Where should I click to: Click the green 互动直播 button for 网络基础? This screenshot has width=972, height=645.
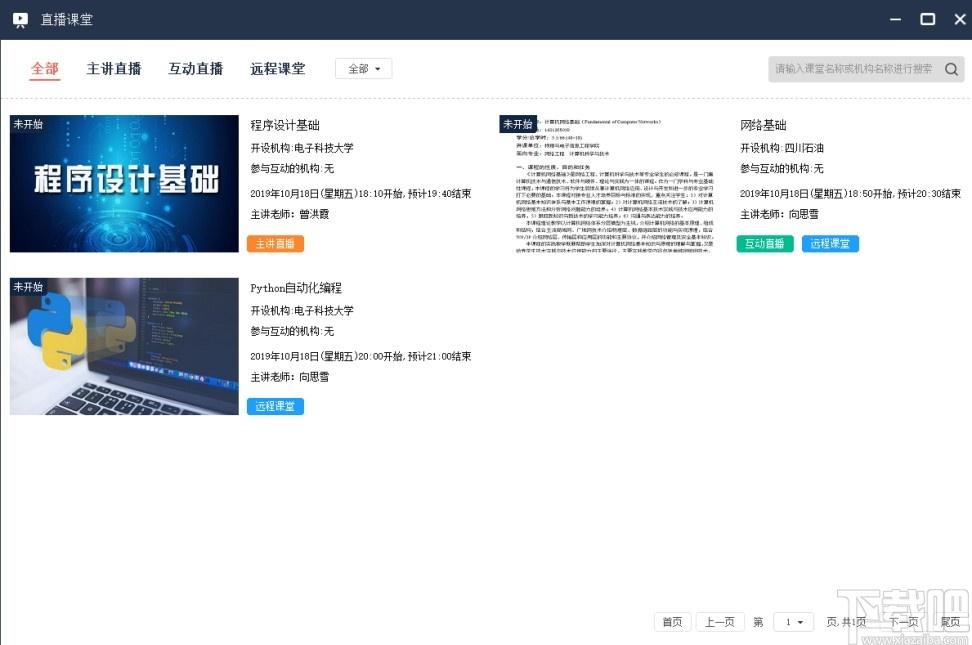click(765, 244)
